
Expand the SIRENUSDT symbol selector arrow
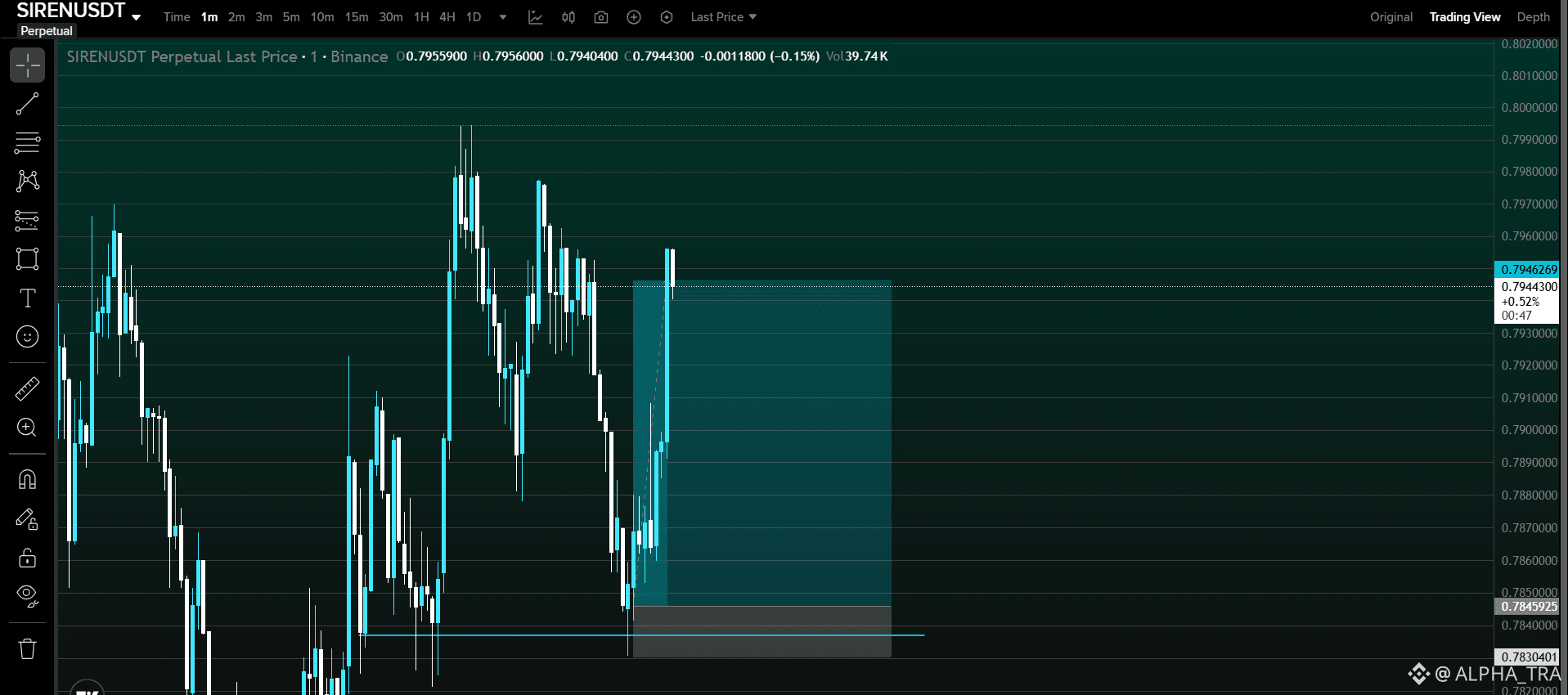click(136, 17)
